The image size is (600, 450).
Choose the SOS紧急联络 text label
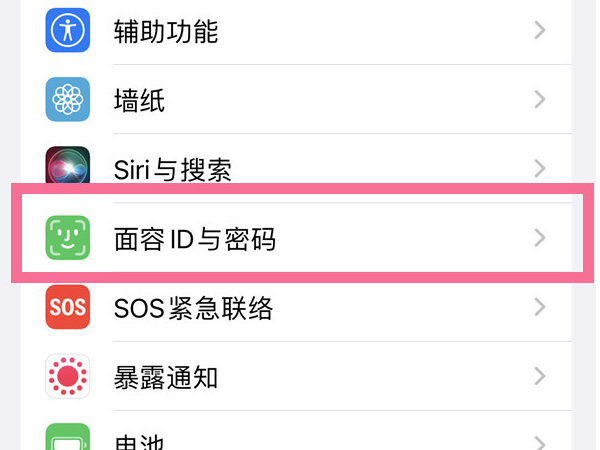tap(193, 308)
